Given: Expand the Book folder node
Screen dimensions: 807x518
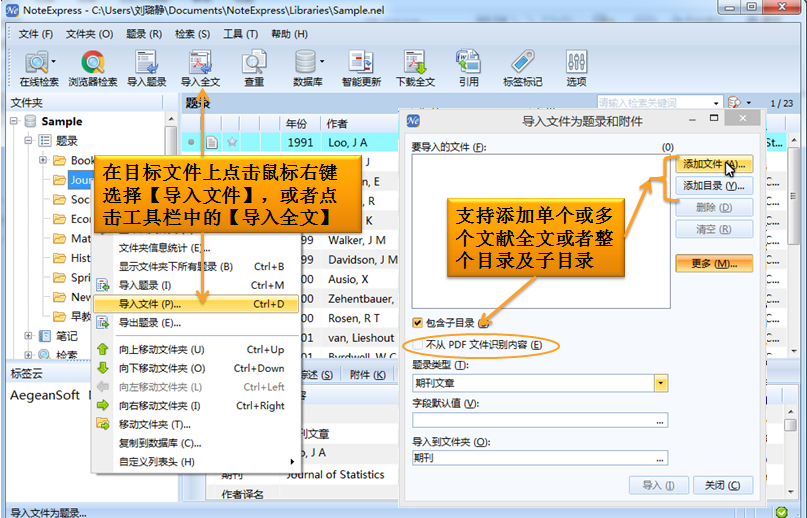Looking at the screenshot, I should point(43,160).
